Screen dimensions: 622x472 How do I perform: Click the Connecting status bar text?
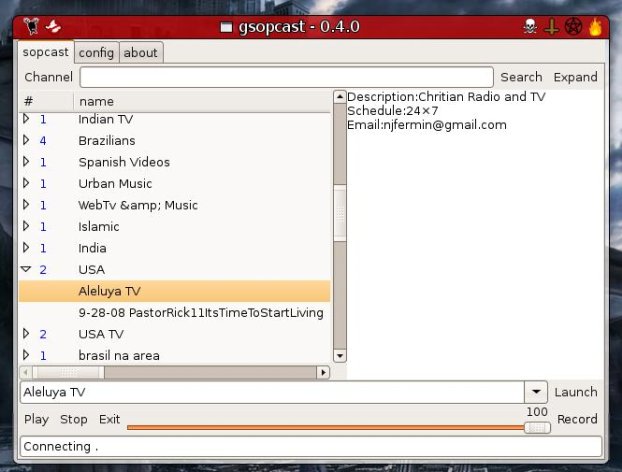pyautogui.click(x=61, y=446)
